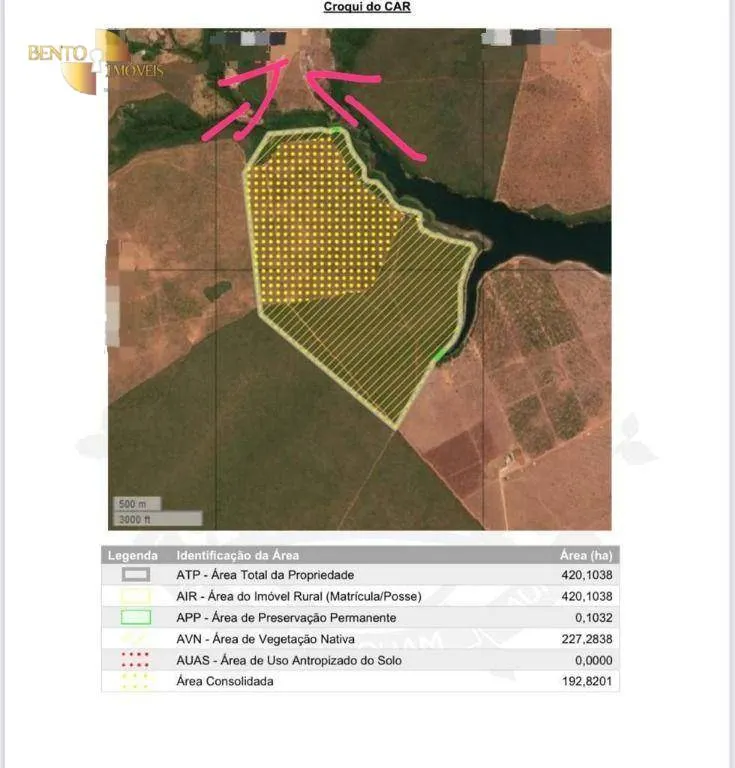The image size is (735, 768).
Task: Click the AVN hatched legend symbol
Action: click(136, 639)
